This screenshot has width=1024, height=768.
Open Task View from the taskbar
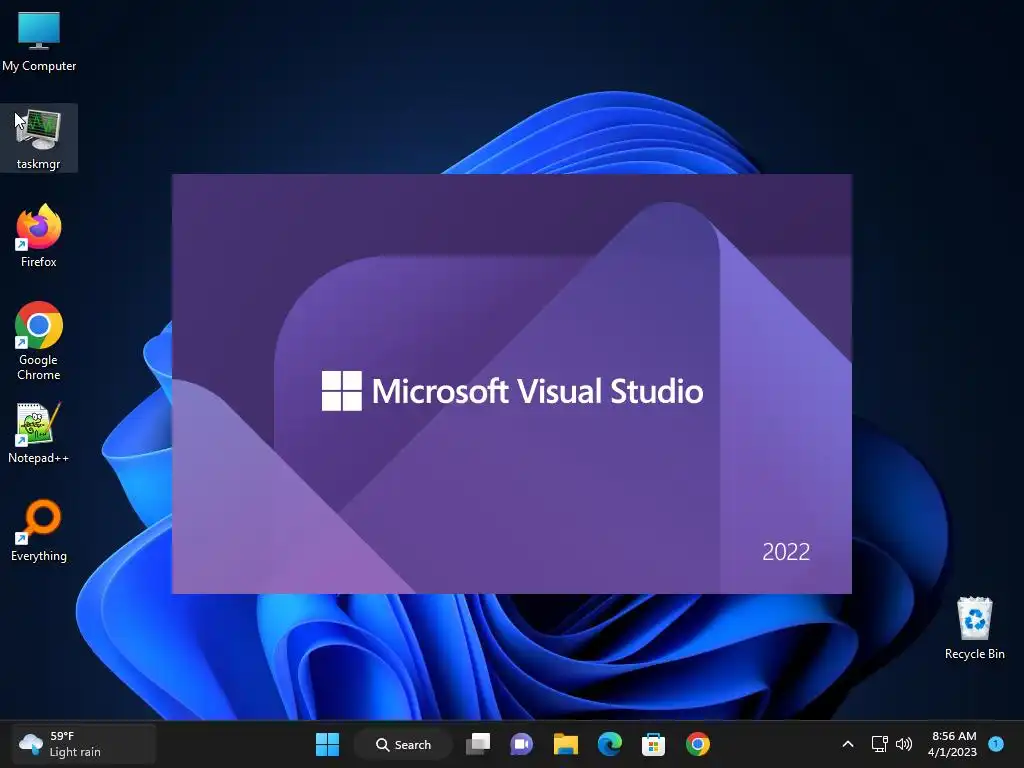478,744
